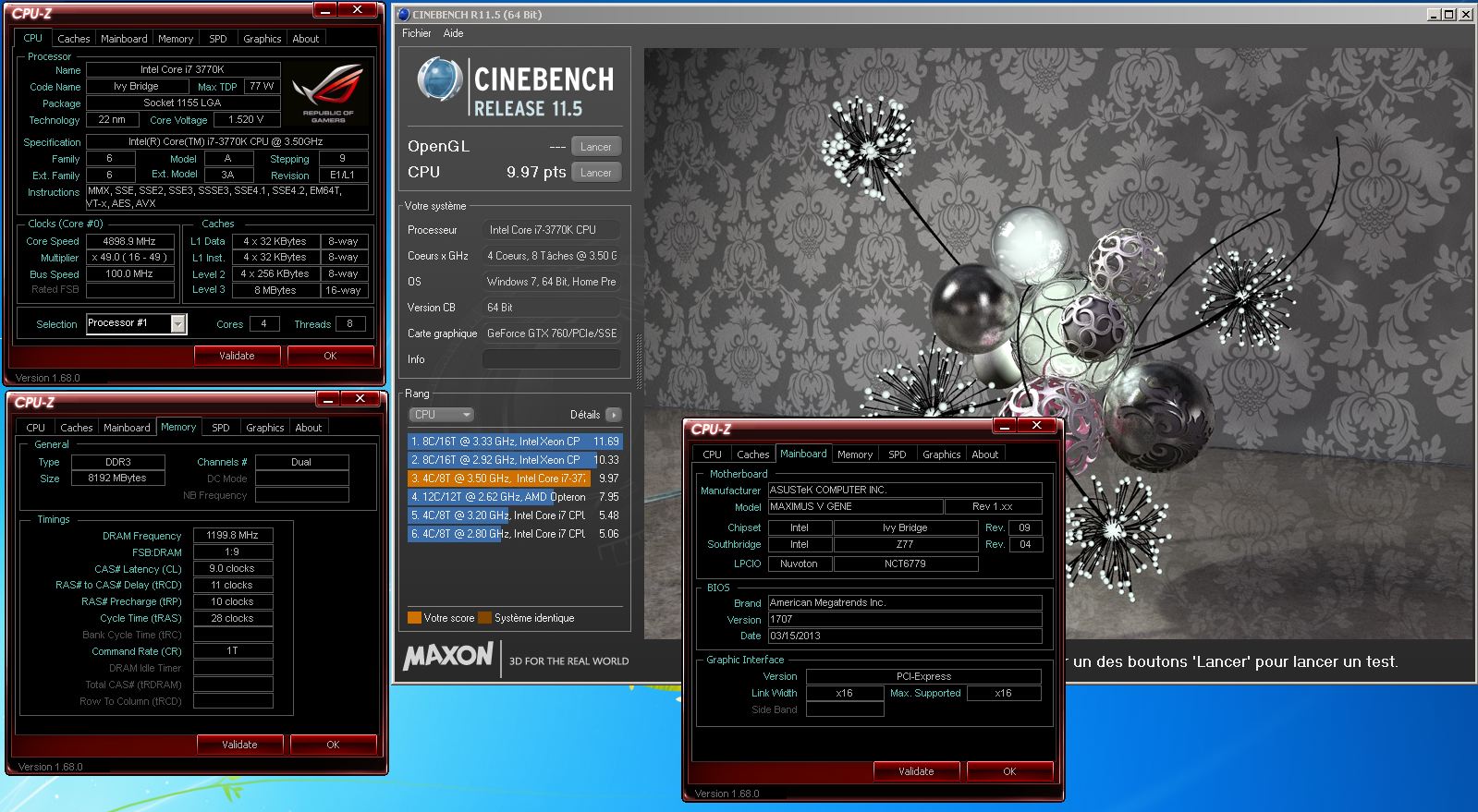Switch to About tab in top CPU-Z window
This screenshot has width=1478, height=812.
tap(306, 39)
